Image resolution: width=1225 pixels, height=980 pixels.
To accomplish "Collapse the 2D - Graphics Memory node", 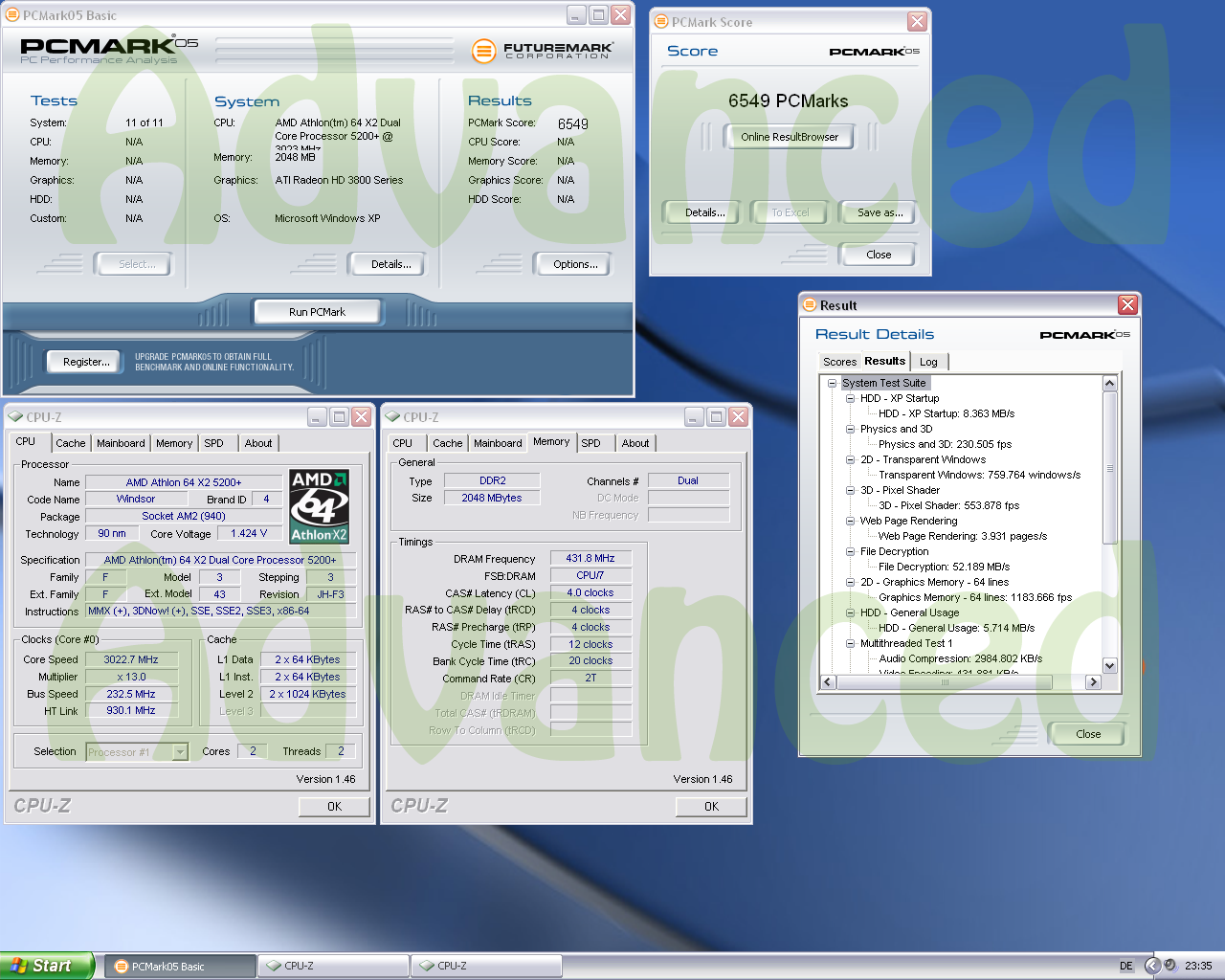I will coord(850,582).
